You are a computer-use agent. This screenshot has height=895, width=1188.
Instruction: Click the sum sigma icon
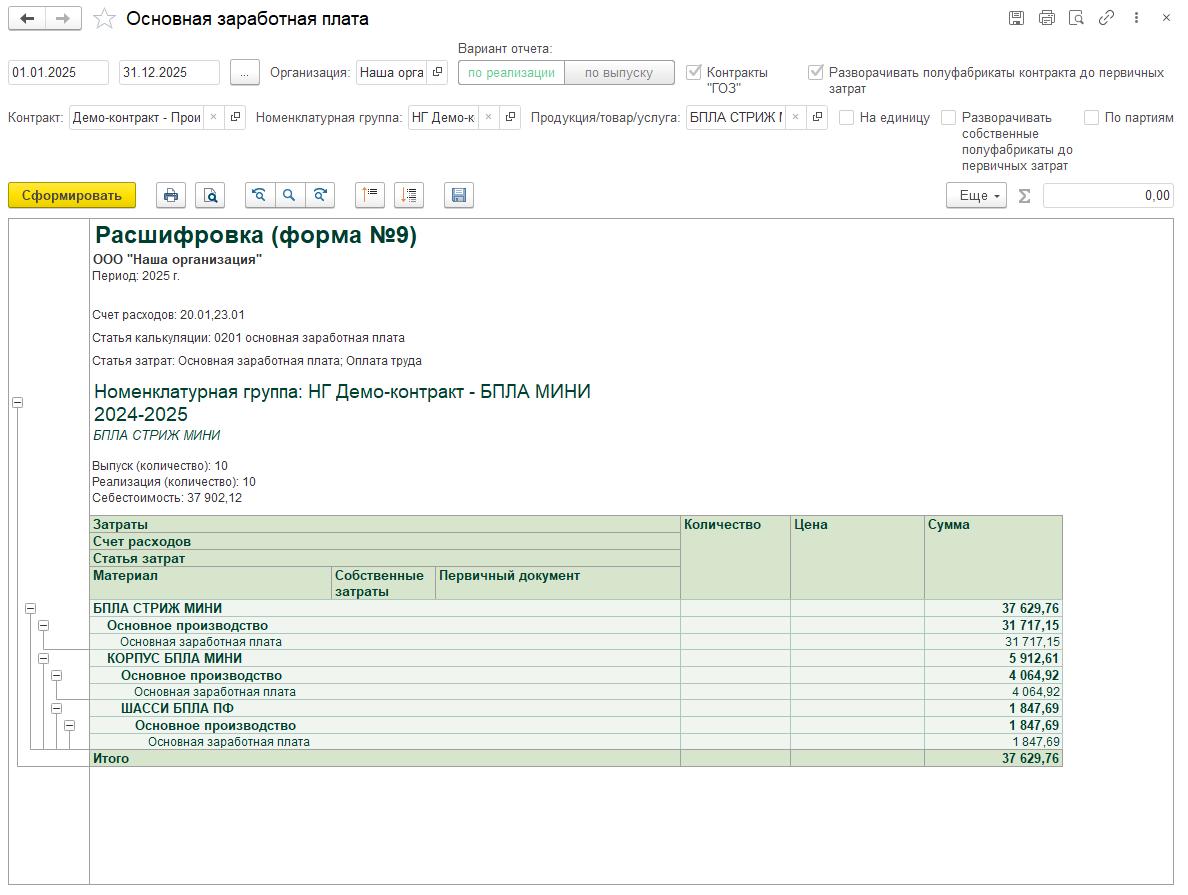(x=1024, y=196)
